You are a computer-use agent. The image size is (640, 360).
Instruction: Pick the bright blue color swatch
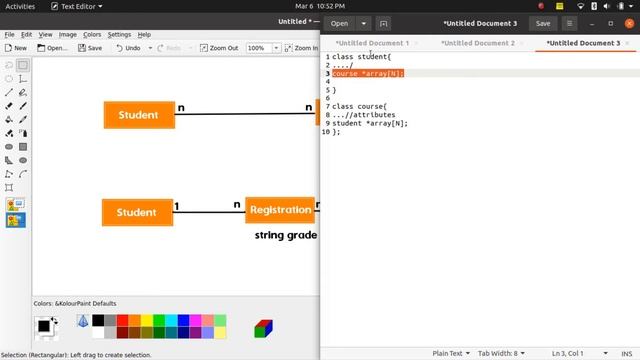click(x=183, y=320)
